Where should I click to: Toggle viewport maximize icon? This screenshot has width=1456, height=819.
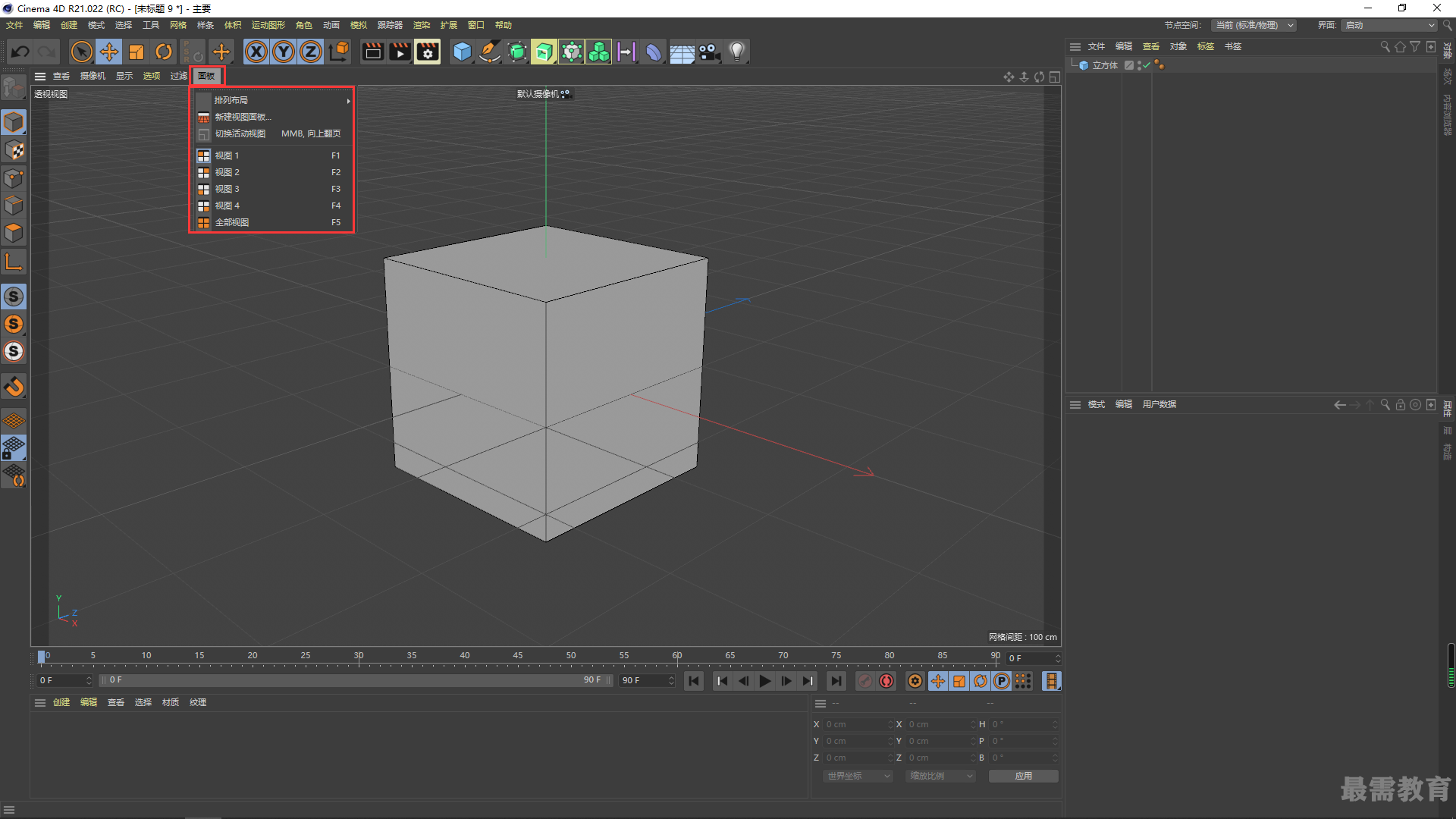(1055, 77)
